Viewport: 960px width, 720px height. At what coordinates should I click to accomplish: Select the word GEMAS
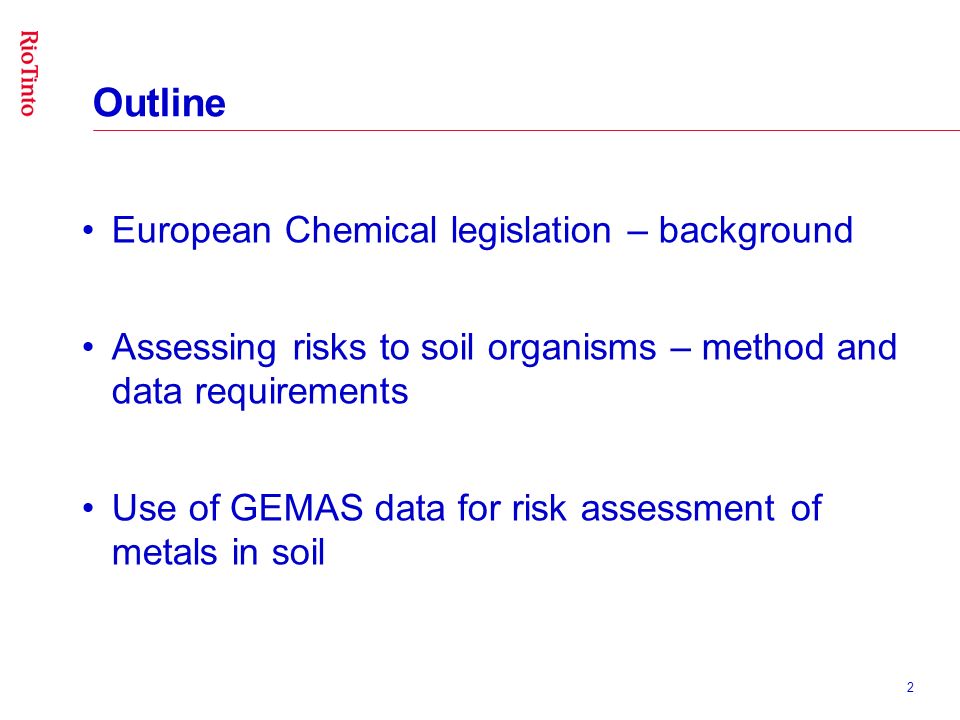[297, 508]
